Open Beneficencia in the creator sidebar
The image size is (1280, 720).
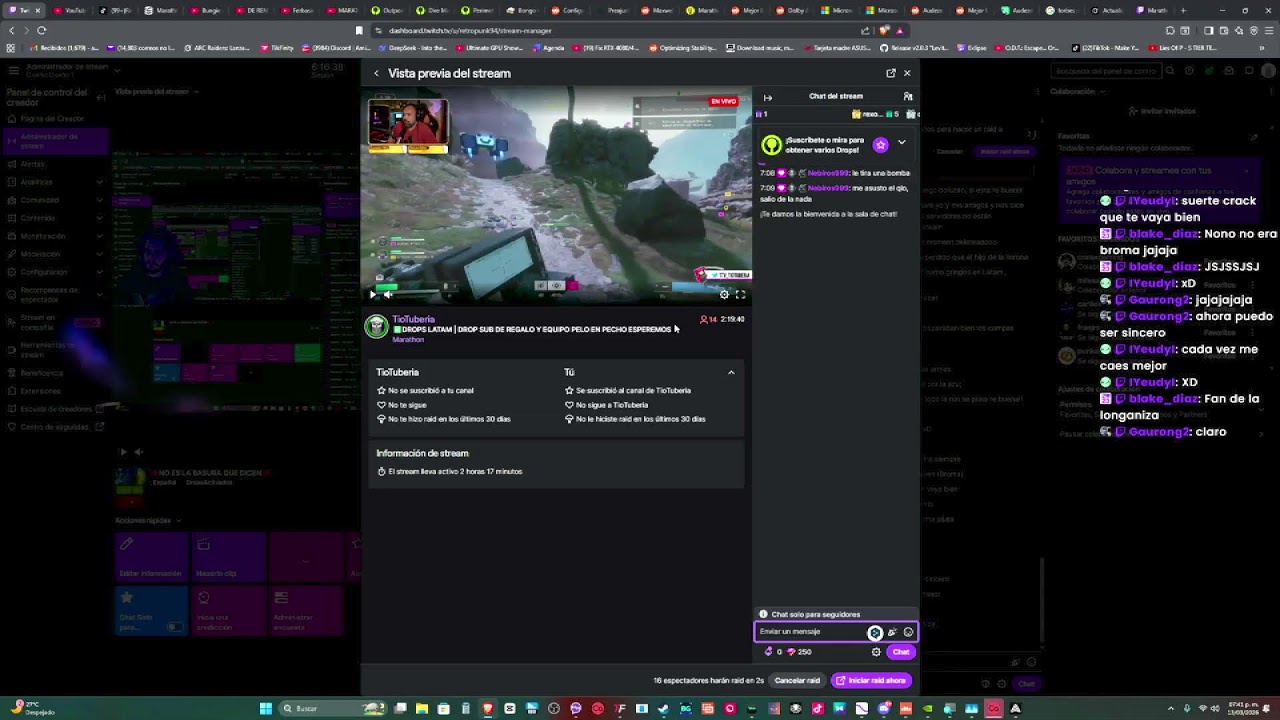[x=56, y=373]
